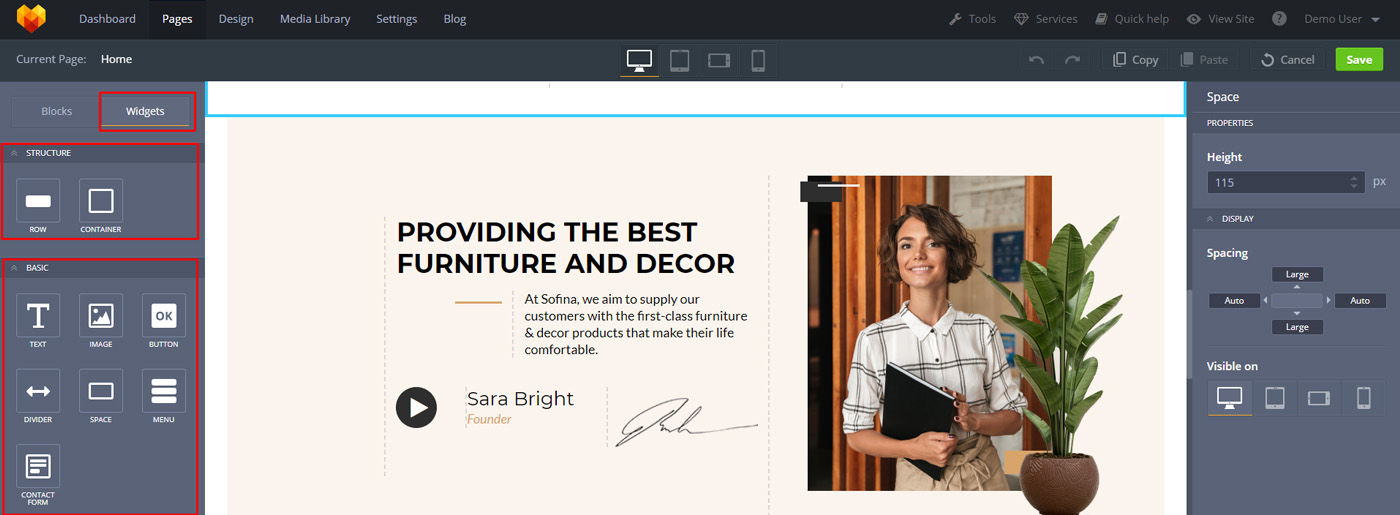Open the Media Library menu
The height and width of the screenshot is (515, 1400).
(315, 19)
